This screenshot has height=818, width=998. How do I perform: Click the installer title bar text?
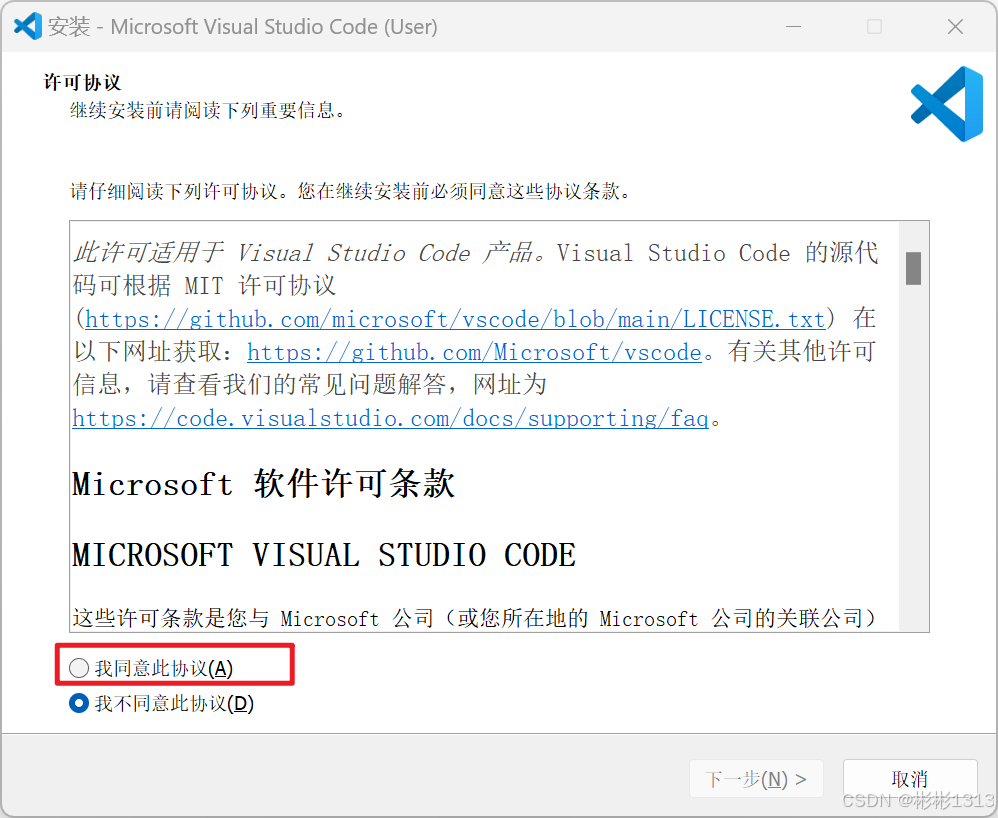pos(242,27)
